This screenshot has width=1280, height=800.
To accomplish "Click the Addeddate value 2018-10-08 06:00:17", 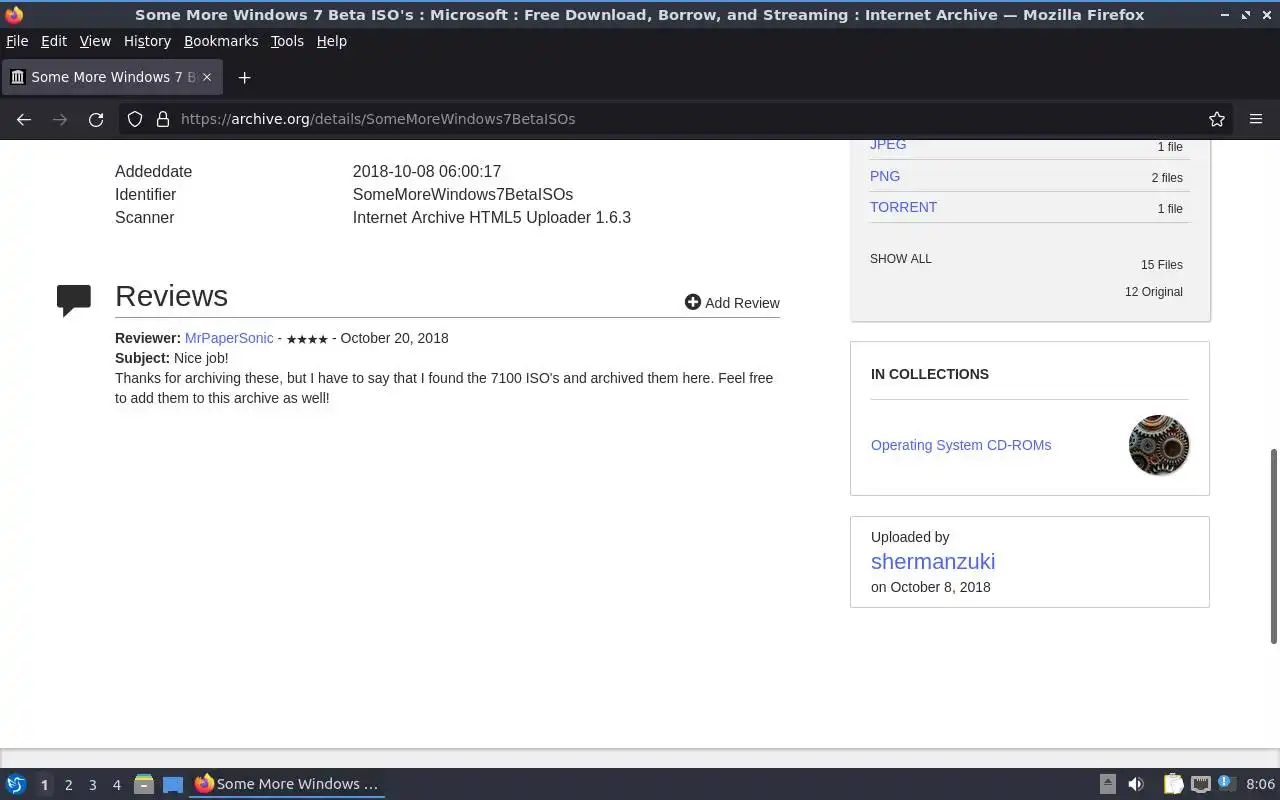I will (x=427, y=172).
